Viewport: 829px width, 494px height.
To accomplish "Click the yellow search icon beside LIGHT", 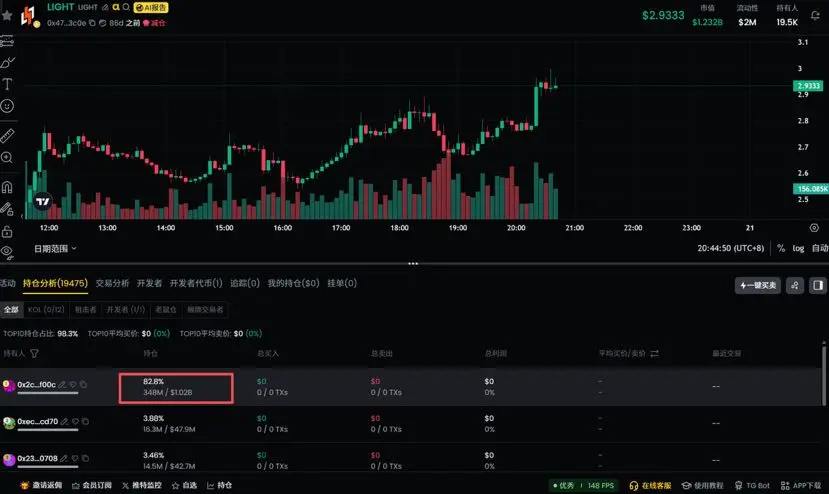I will [x=116, y=7].
